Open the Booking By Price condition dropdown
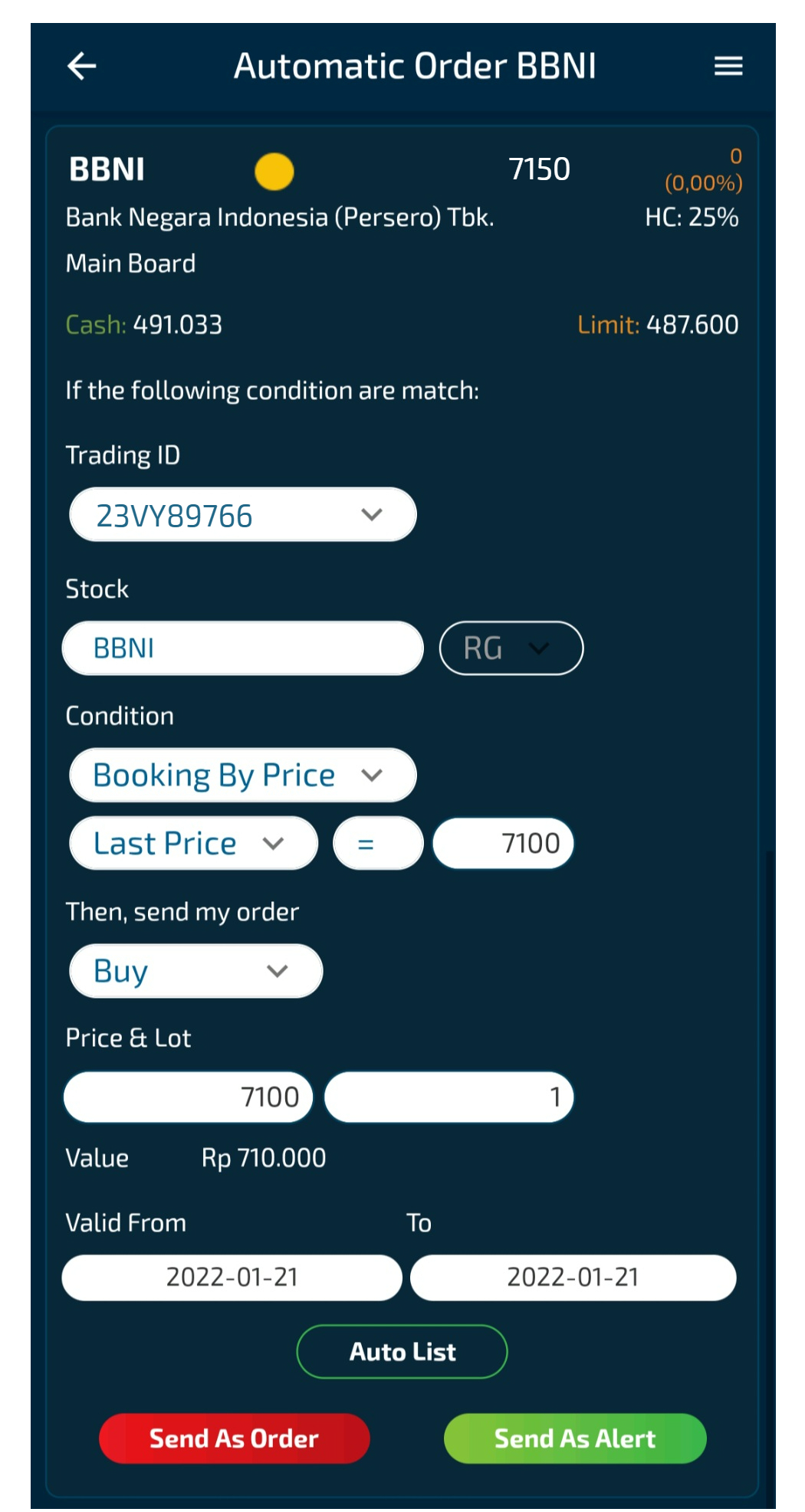This screenshot has height=1512, width=805. (242, 774)
